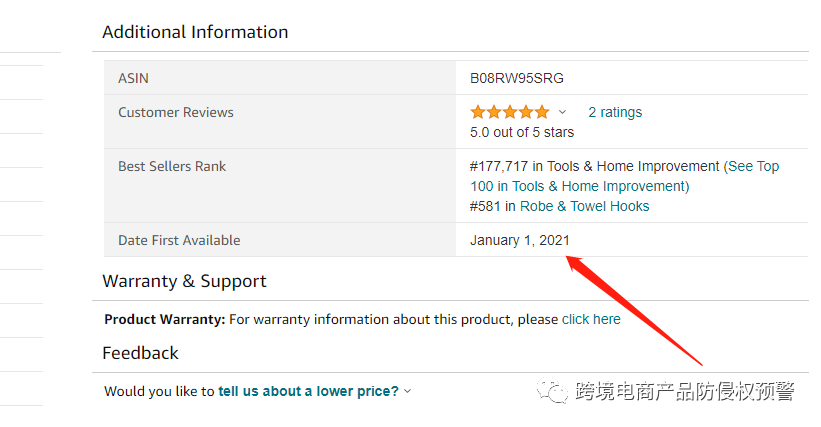Click the "5.0 out of 5 stars" text

tap(522, 132)
